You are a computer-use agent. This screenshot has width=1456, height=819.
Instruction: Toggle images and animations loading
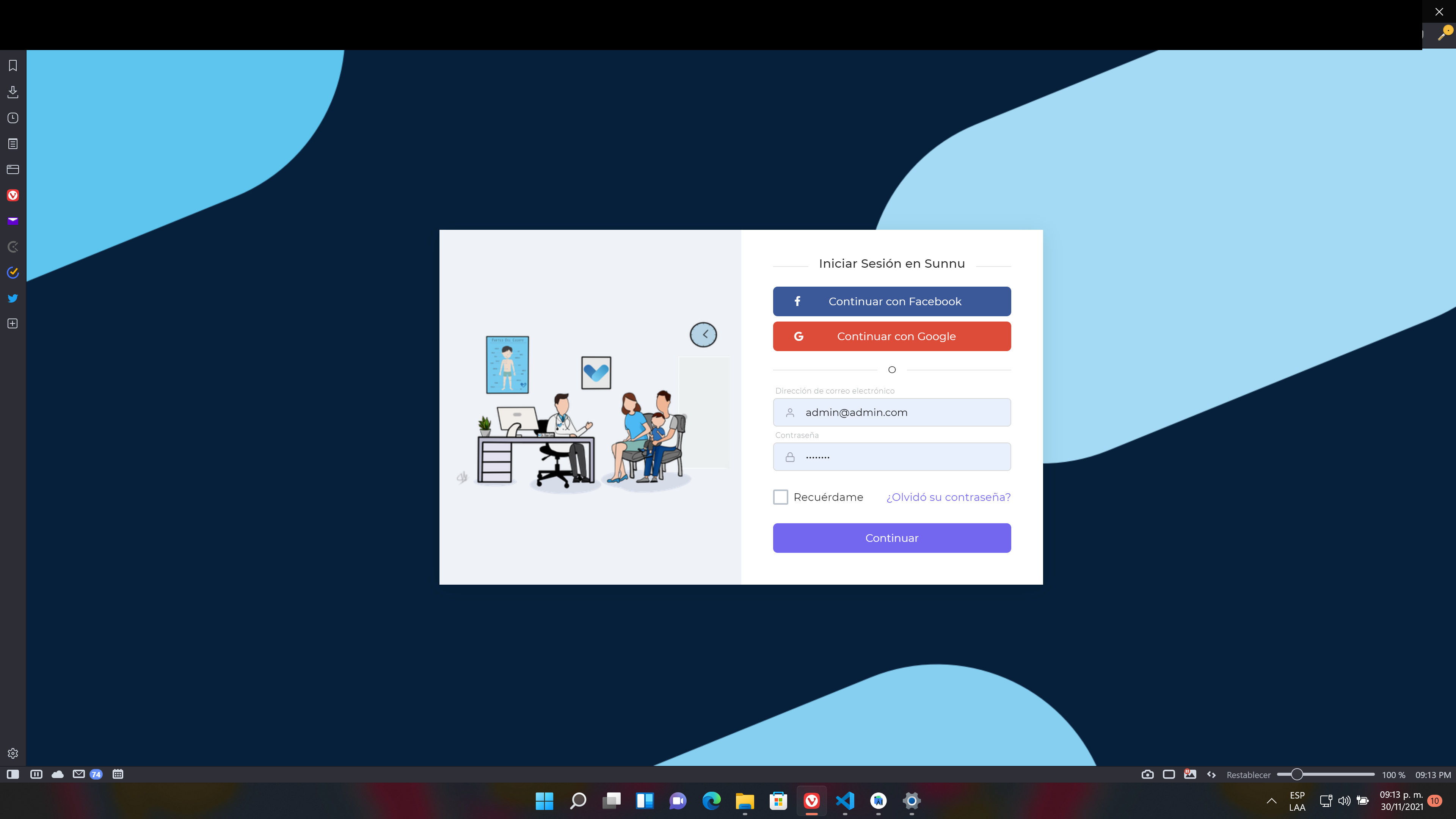(x=1190, y=774)
